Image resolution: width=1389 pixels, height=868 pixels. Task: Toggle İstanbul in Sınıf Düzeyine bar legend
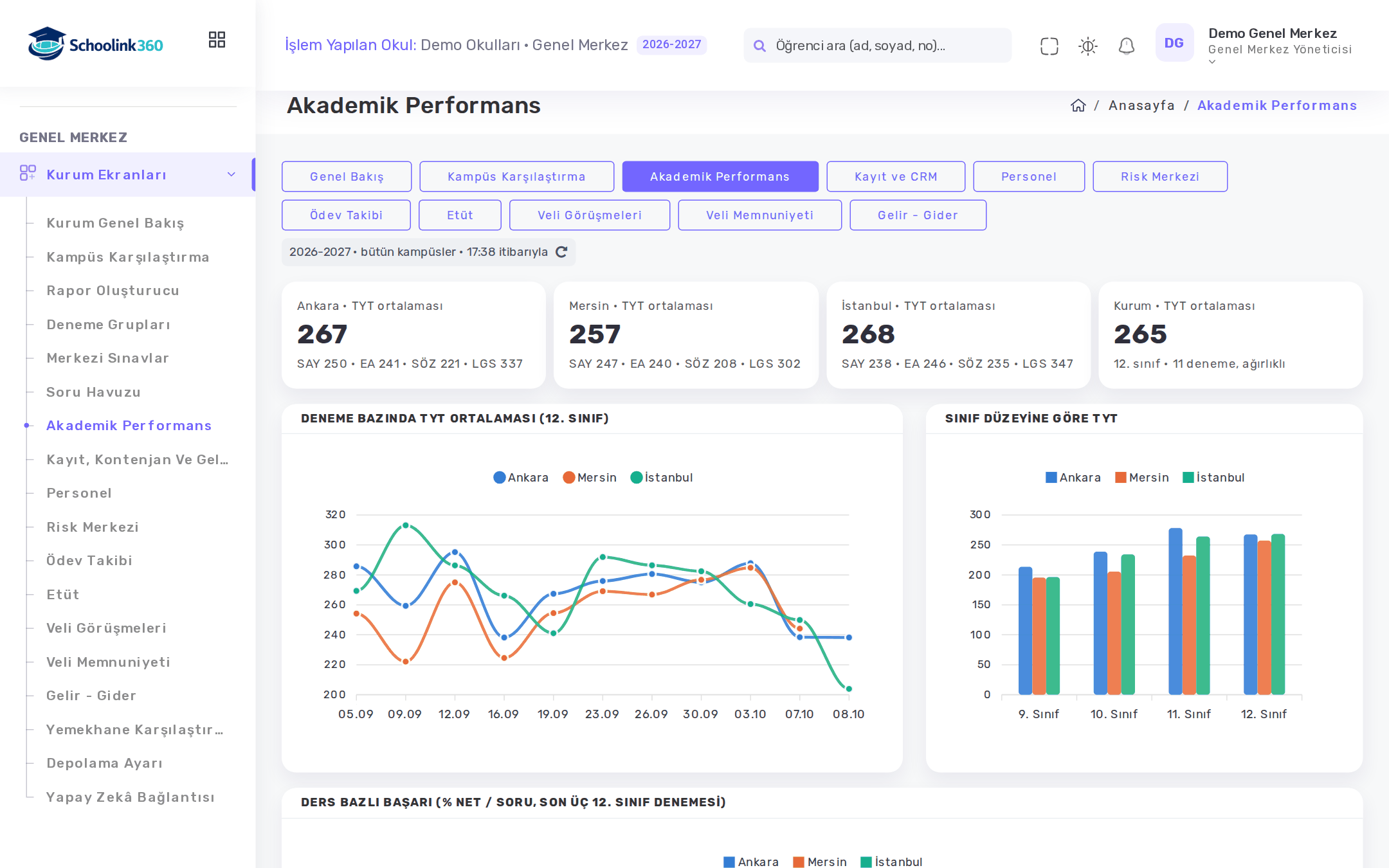[x=1213, y=478]
